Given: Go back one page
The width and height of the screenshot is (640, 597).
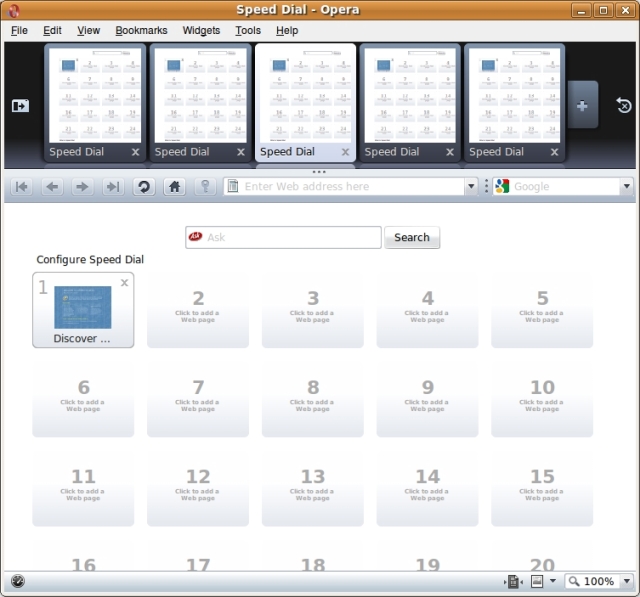Looking at the screenshot, I should tap(52, 187).
